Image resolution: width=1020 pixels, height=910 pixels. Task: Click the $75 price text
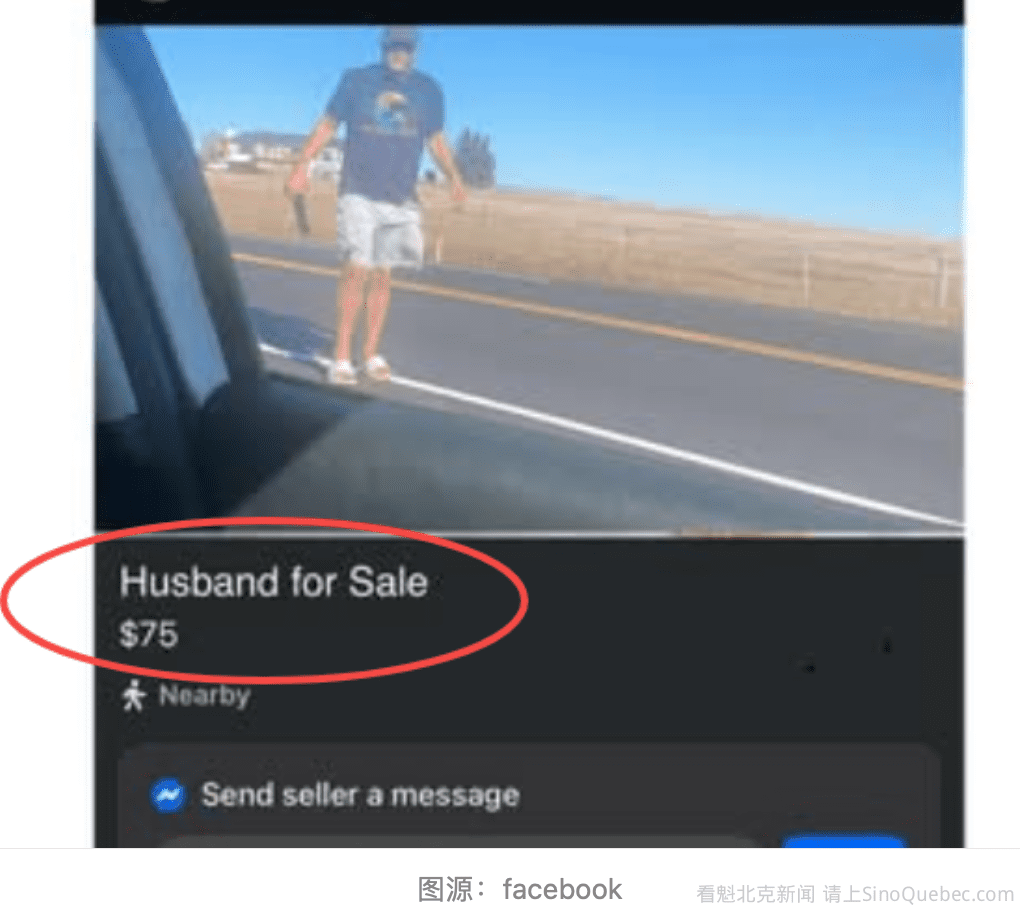tap(148, 634)
